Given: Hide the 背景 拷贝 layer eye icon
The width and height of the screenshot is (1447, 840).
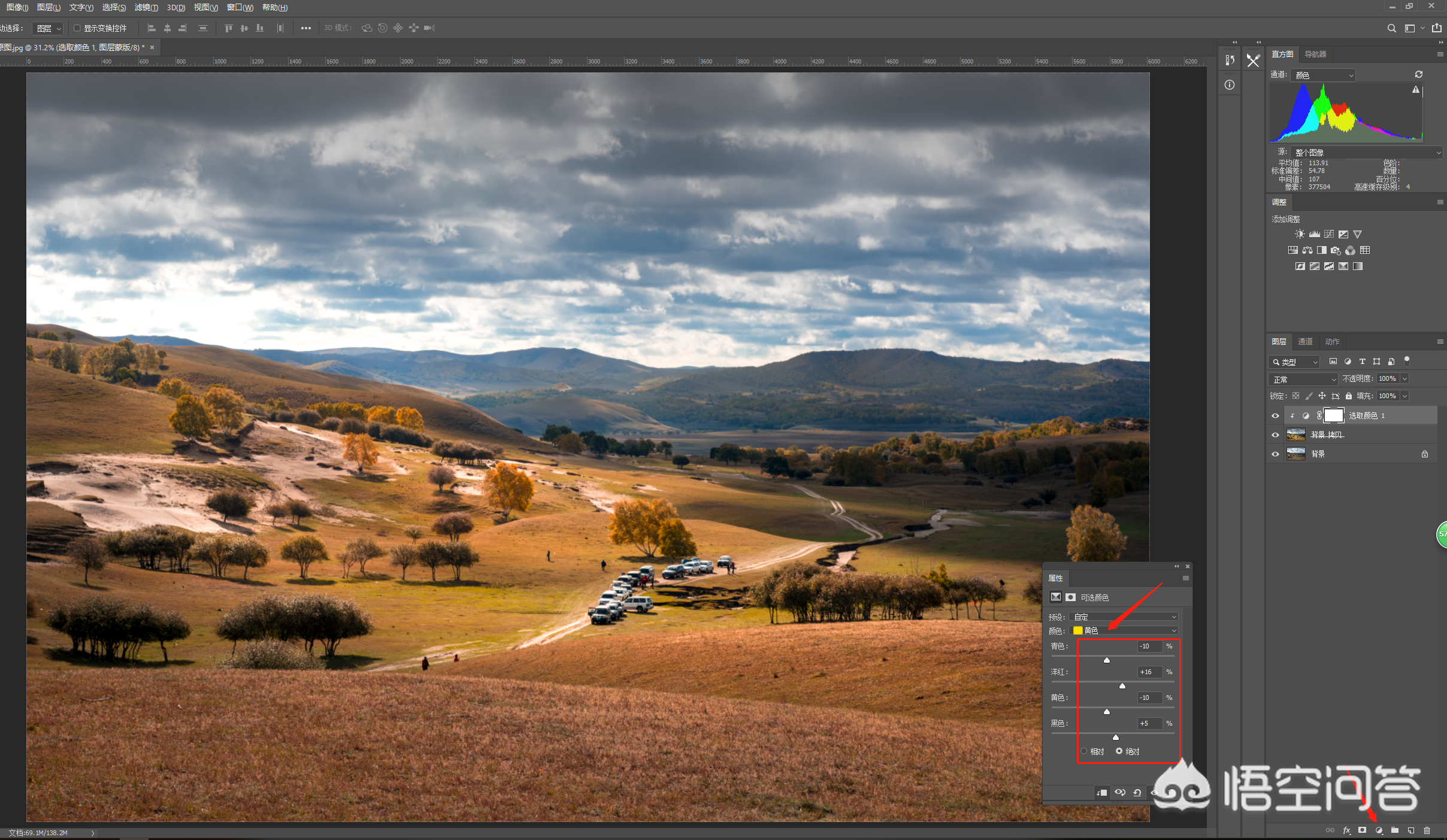Looking at the screenshot, I should pyautogui.click(x=1275, y=435).
